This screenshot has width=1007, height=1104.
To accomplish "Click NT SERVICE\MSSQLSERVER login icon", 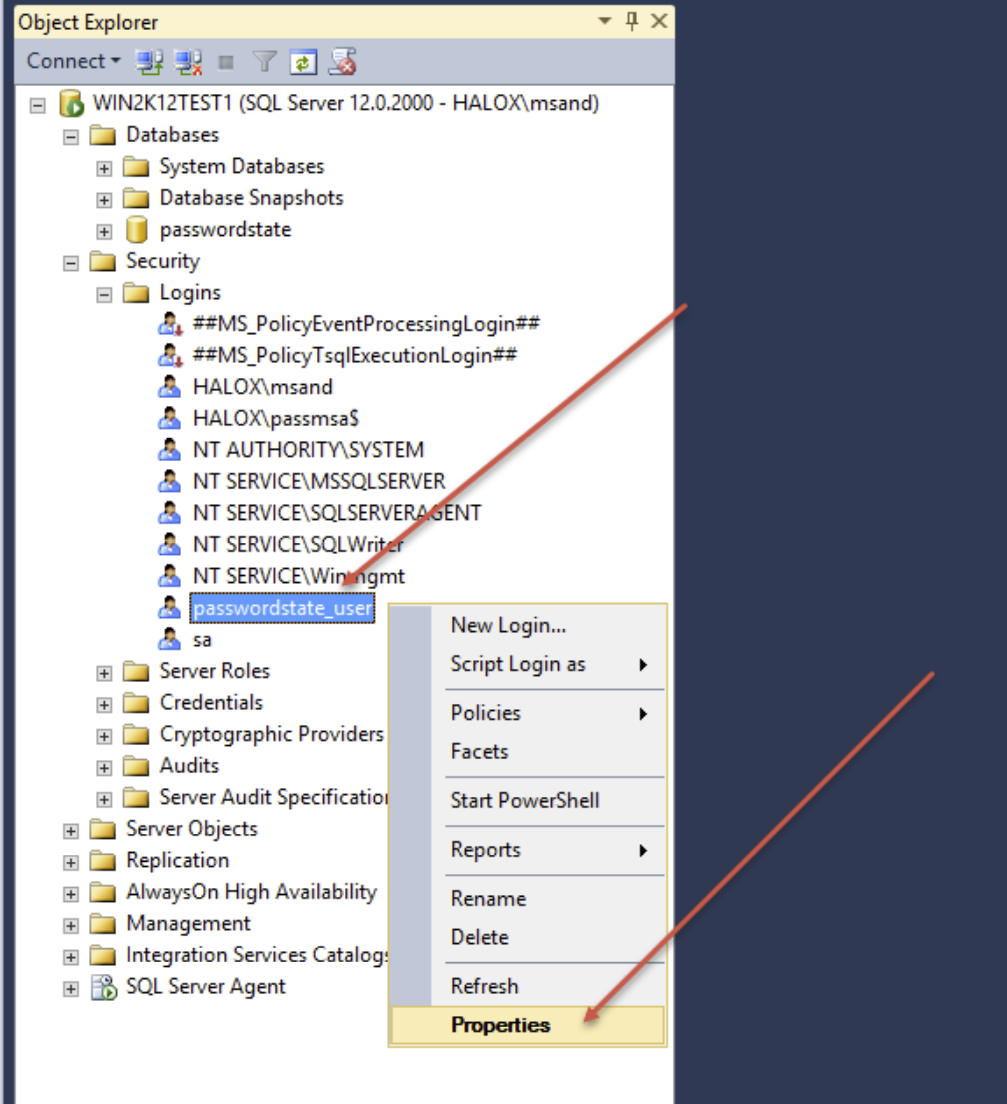I will [169, 482].
